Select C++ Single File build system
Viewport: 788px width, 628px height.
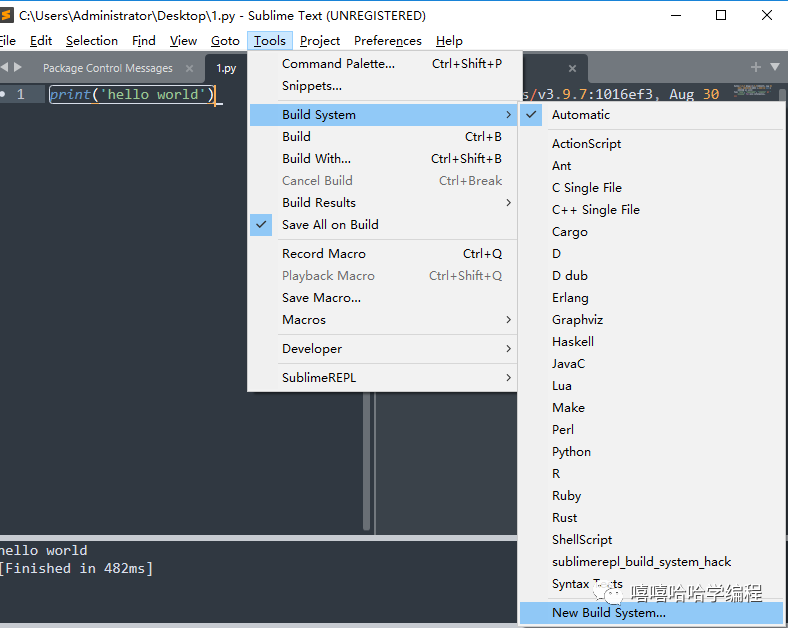tap(651, 210)
